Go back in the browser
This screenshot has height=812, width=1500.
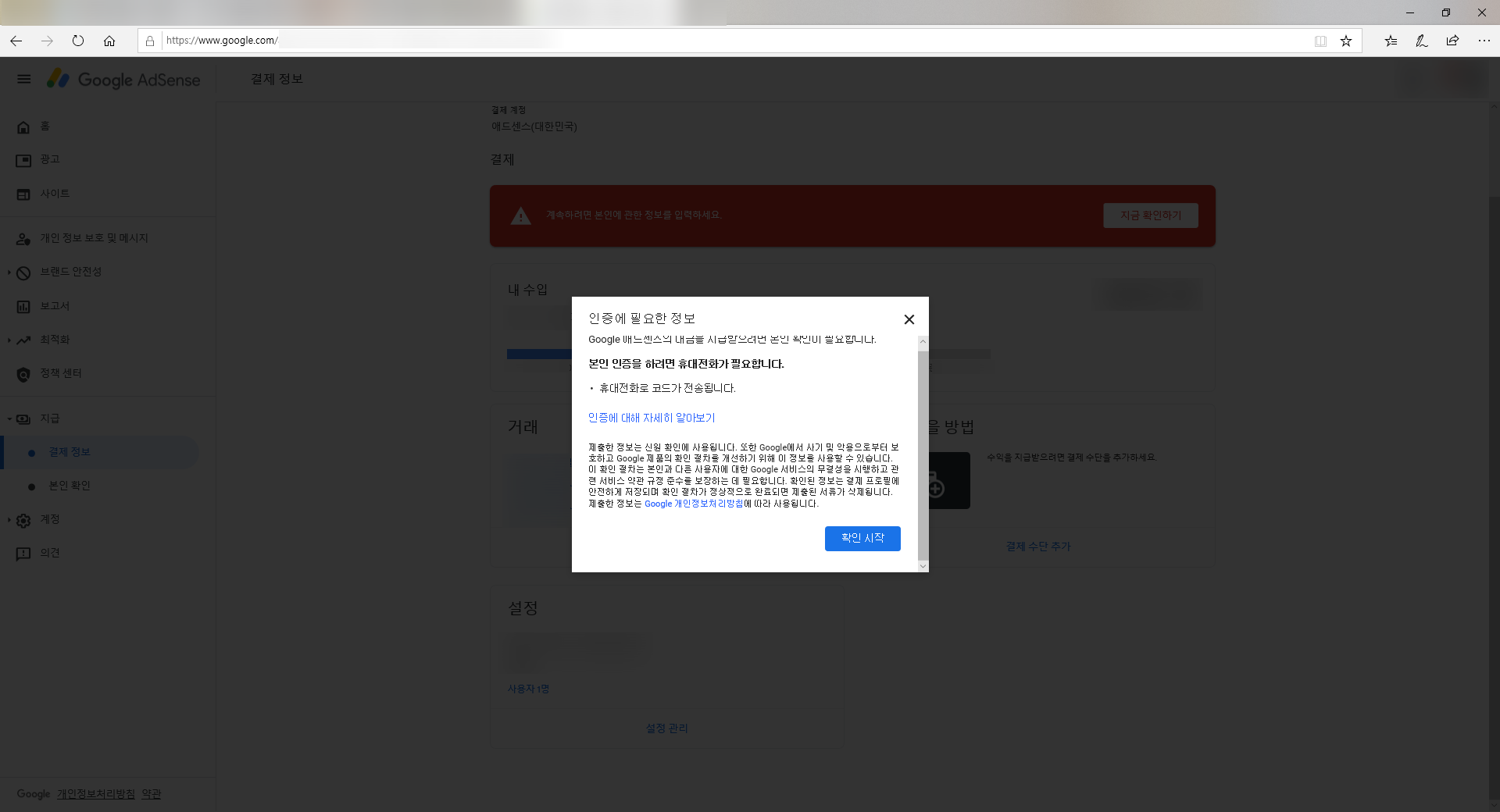click(x=16, y=41)
